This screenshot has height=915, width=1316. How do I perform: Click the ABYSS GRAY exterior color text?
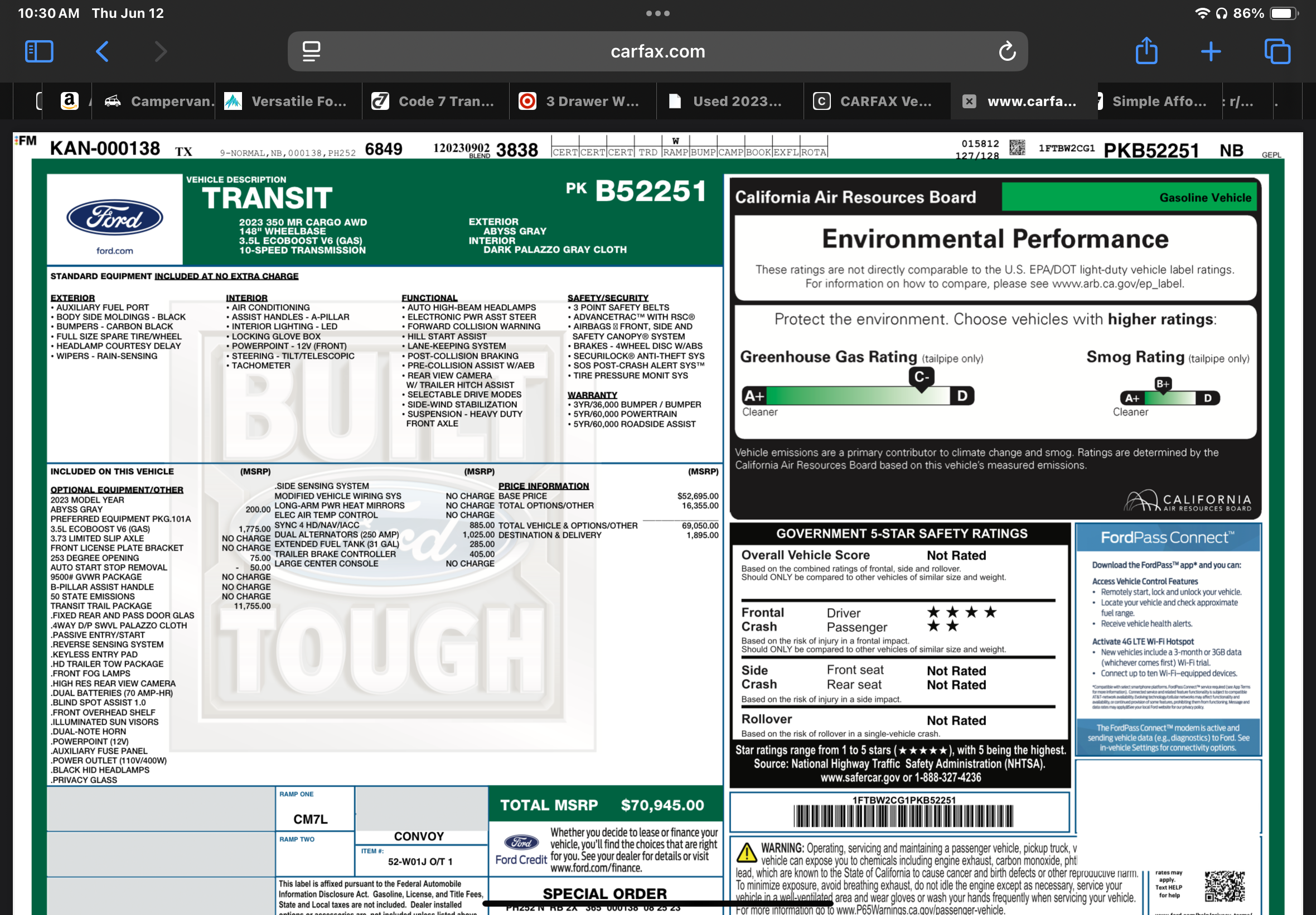coord(515,231)
